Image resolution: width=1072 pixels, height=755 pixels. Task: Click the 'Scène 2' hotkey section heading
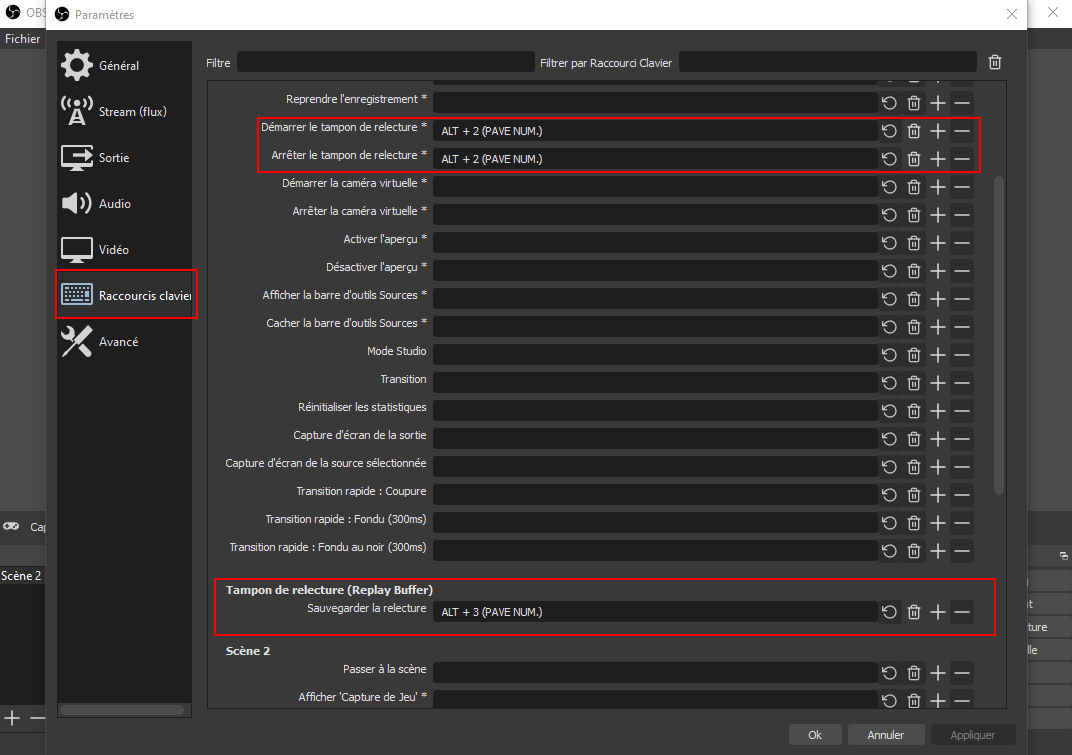click(x=248, y=651)
